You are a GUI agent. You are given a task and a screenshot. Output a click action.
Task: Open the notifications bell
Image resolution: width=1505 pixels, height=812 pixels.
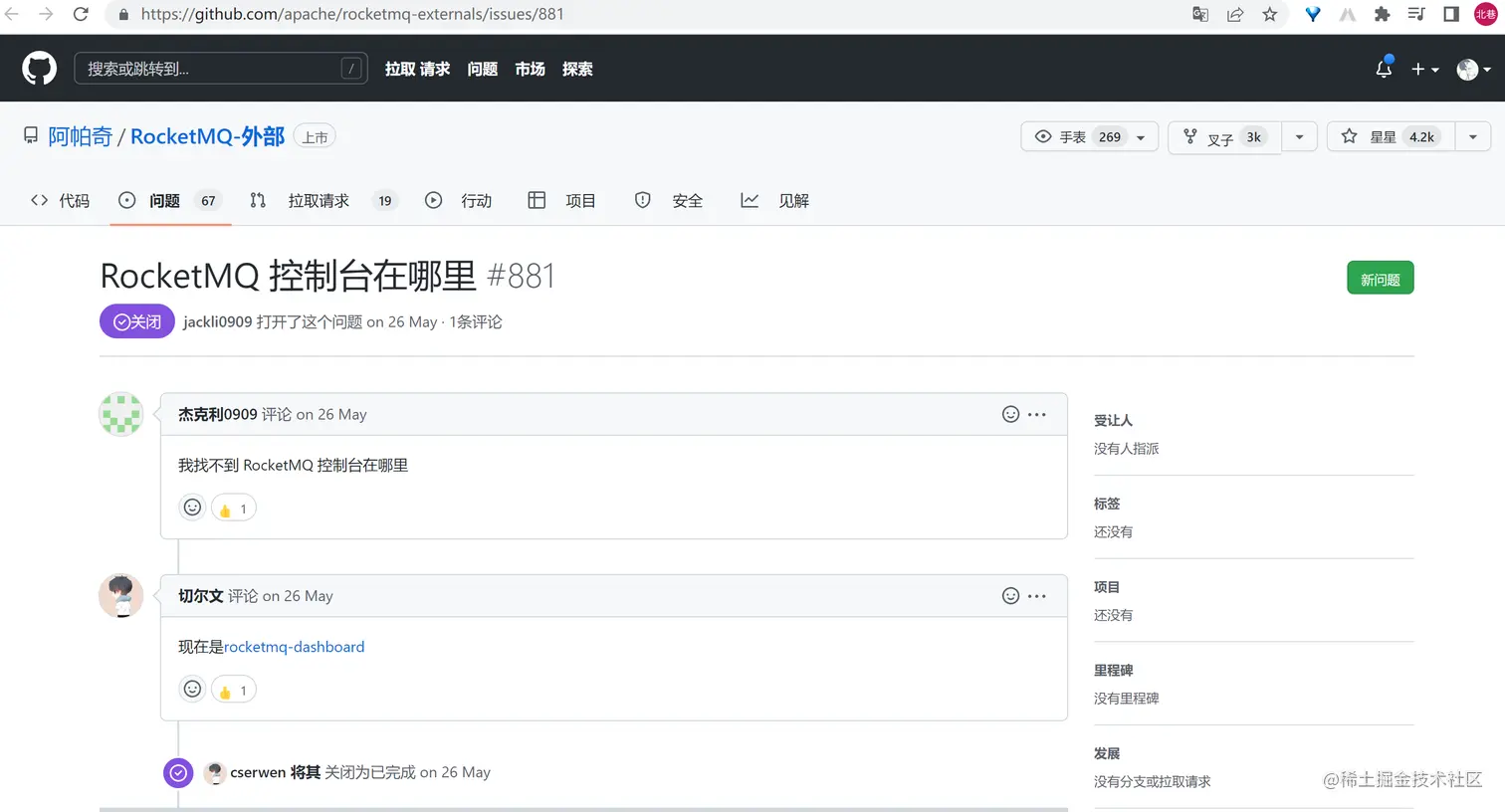coord(1384,69)
